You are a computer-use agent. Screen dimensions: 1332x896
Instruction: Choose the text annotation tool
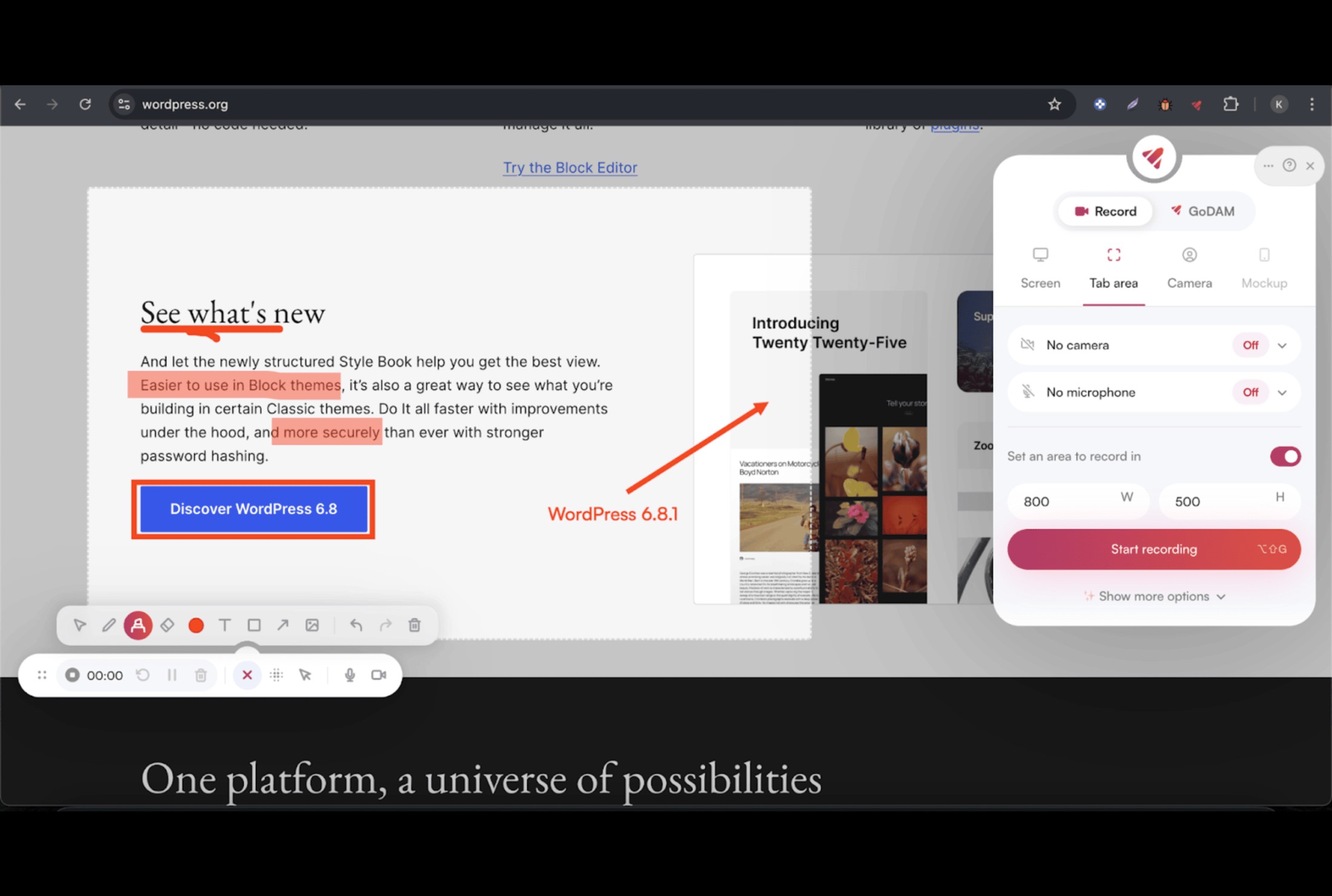(225, 625)
